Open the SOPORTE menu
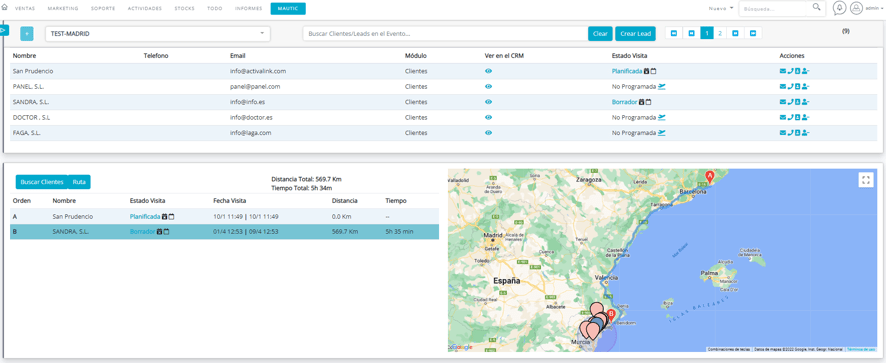 point(103,9)
